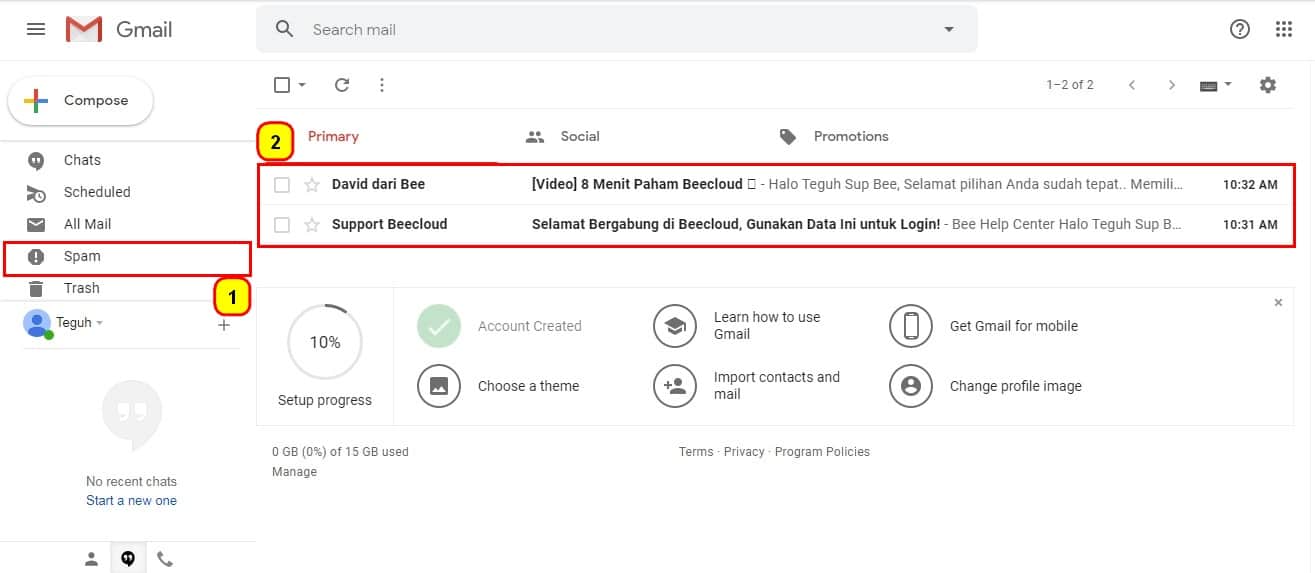The height and width of the screenshot is (573, 1315).
Task: Toggle the select all messages checkbox
Action: coord(282,85)
